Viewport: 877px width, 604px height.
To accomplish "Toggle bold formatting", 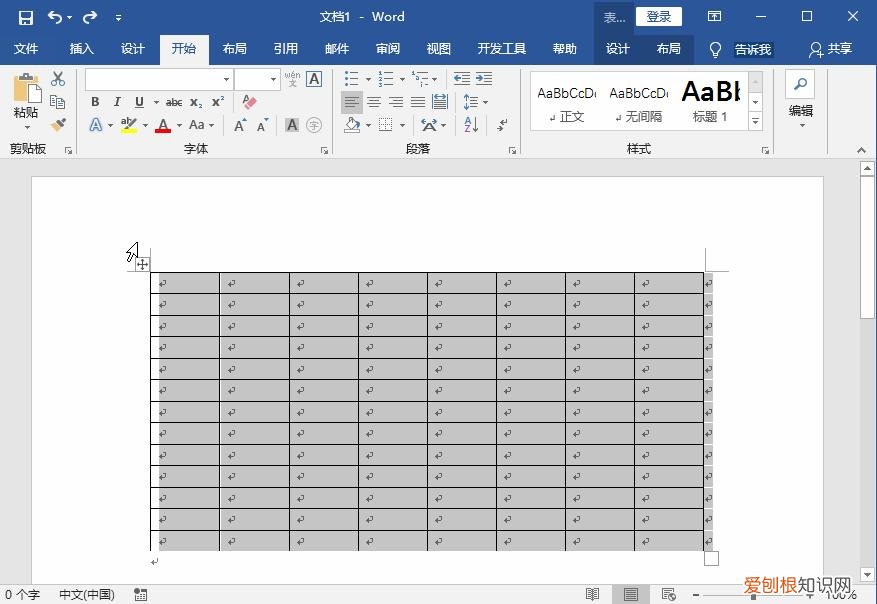I will (96, 101).
